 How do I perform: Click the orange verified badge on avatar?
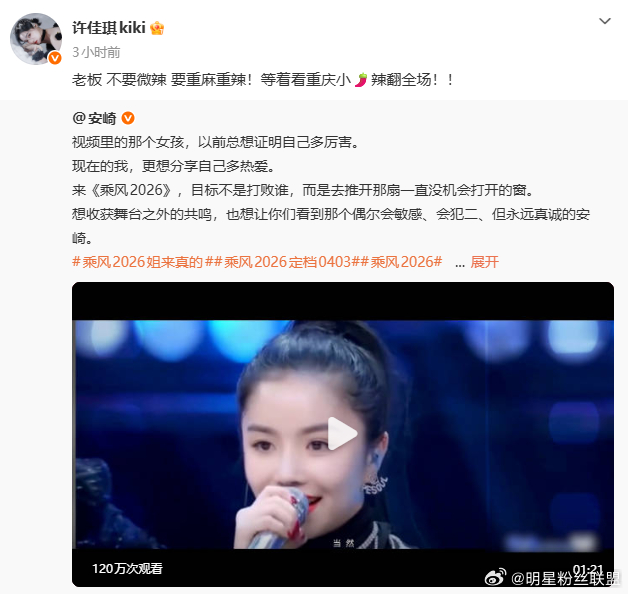coord(55,58)
